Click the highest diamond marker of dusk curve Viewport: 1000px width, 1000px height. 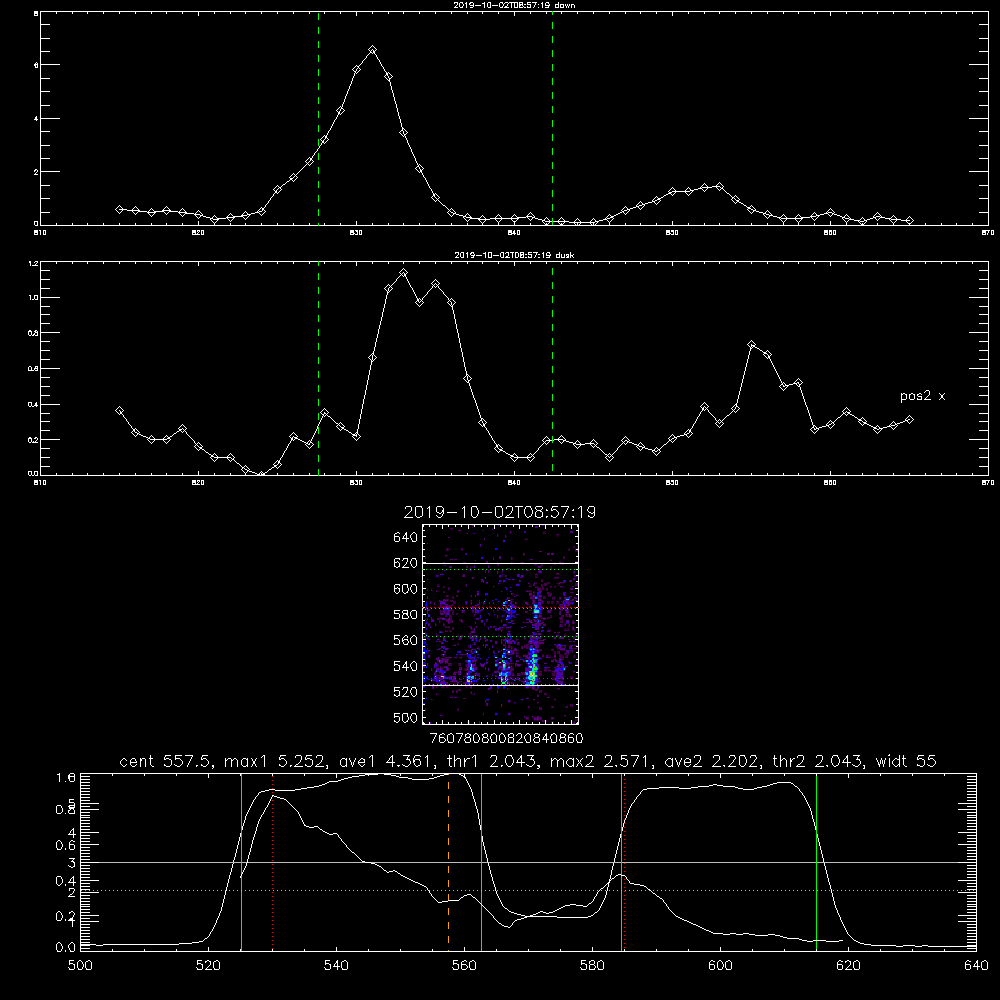[403, 273]
